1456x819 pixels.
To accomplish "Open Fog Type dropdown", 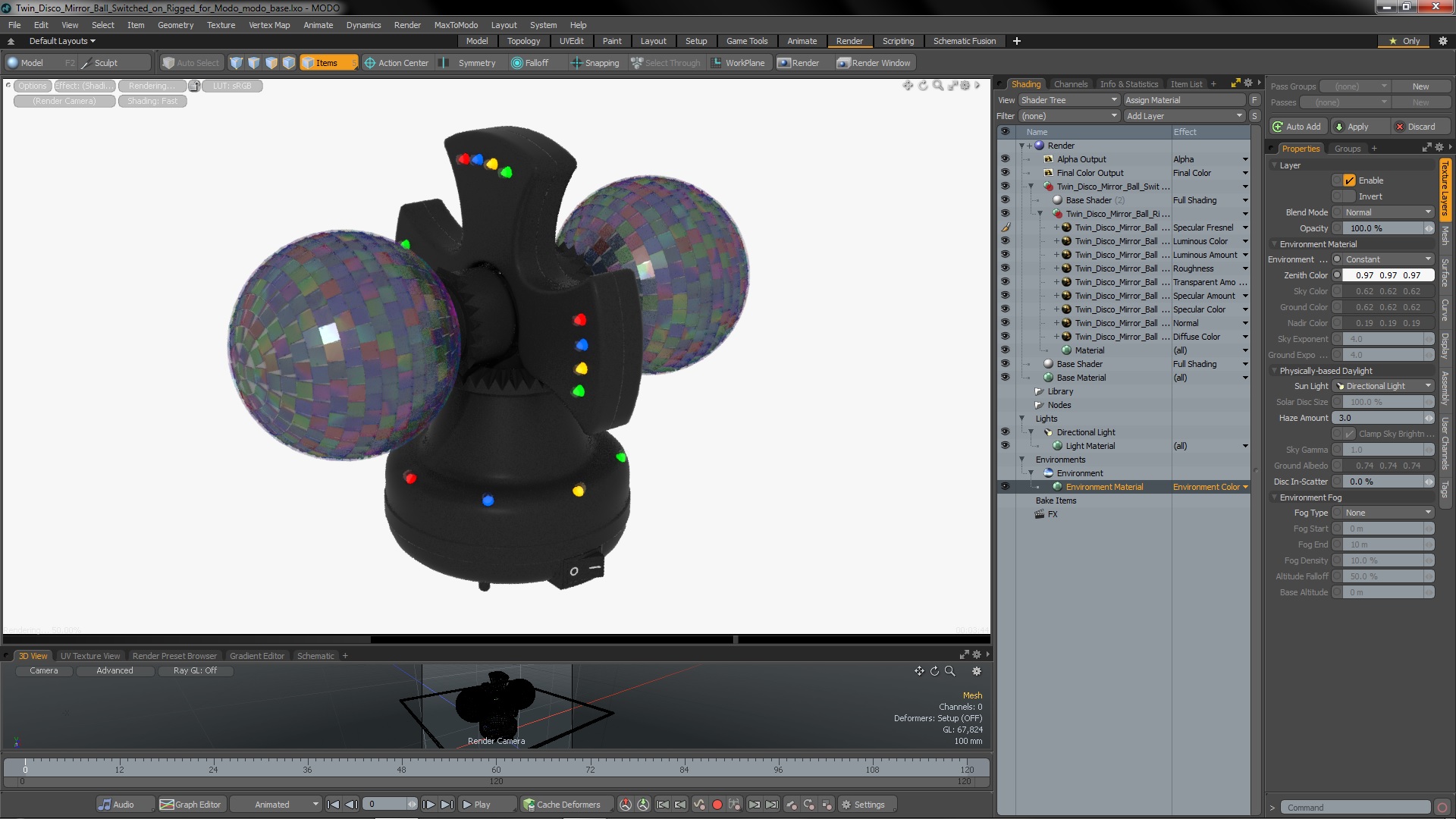I will (x=1388, y=513).
